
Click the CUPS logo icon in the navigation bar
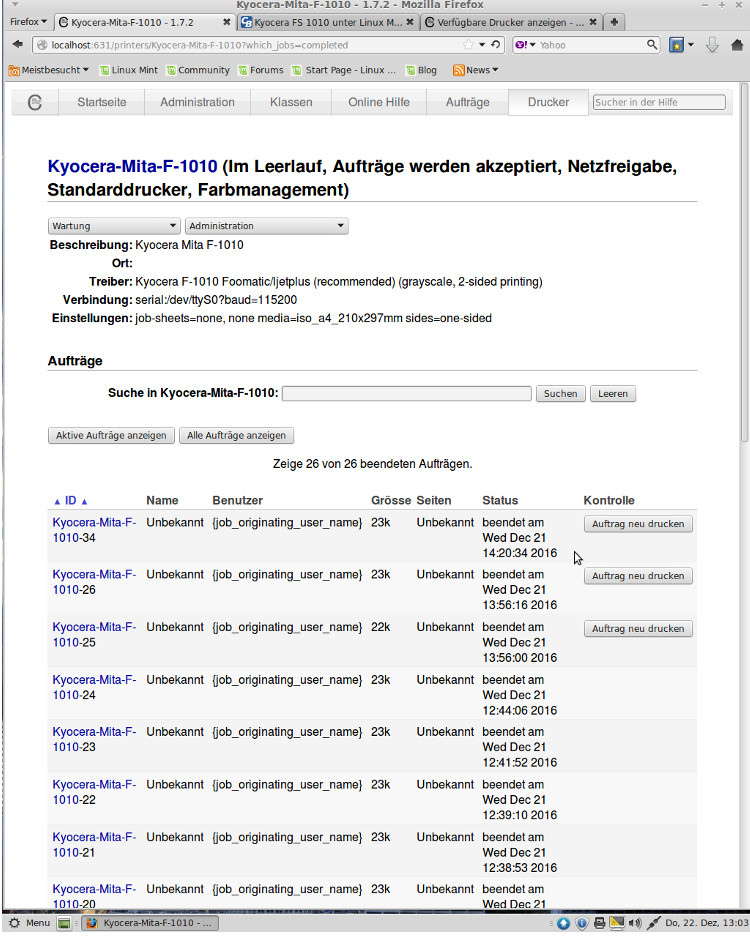[35, 102]
